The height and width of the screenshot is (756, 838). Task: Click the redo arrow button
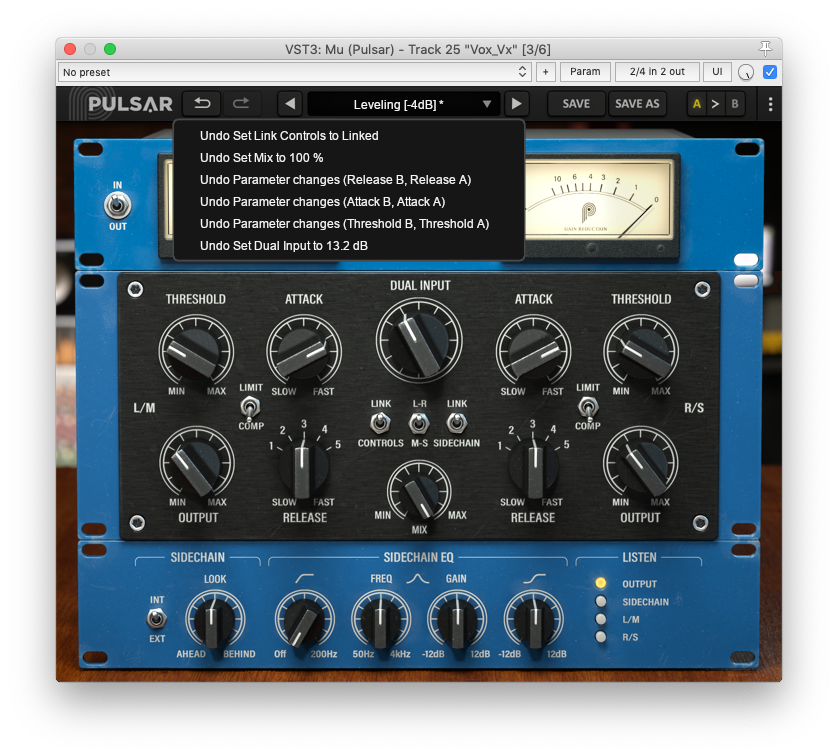(x=241, y=104)
